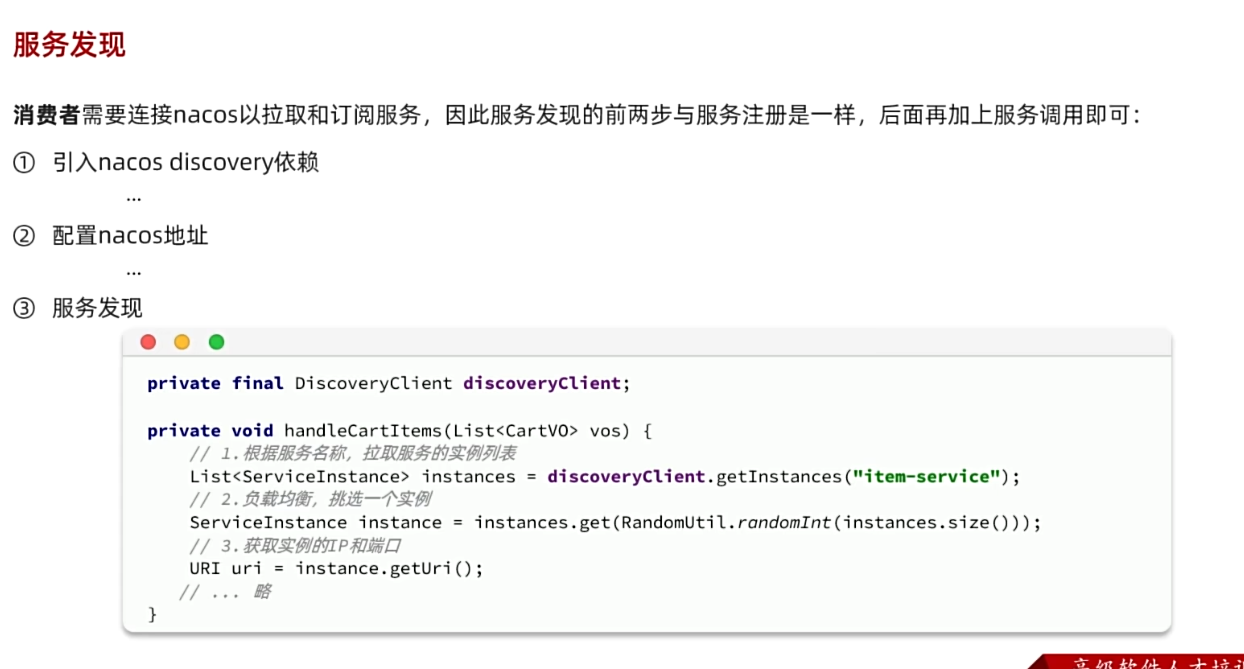Click the italic randomInt method call

(x=784, y=522)
